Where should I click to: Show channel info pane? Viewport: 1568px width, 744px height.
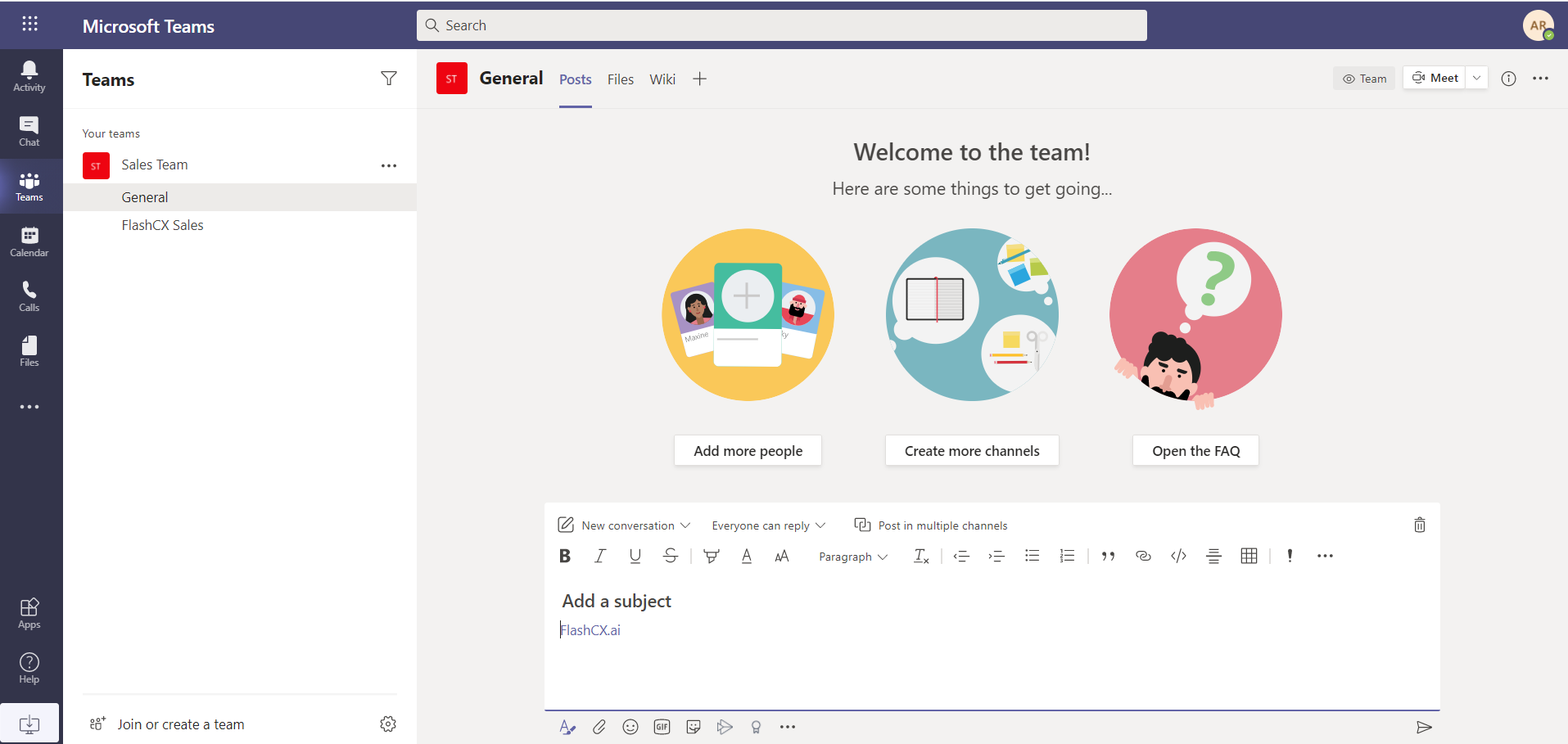1508,79
